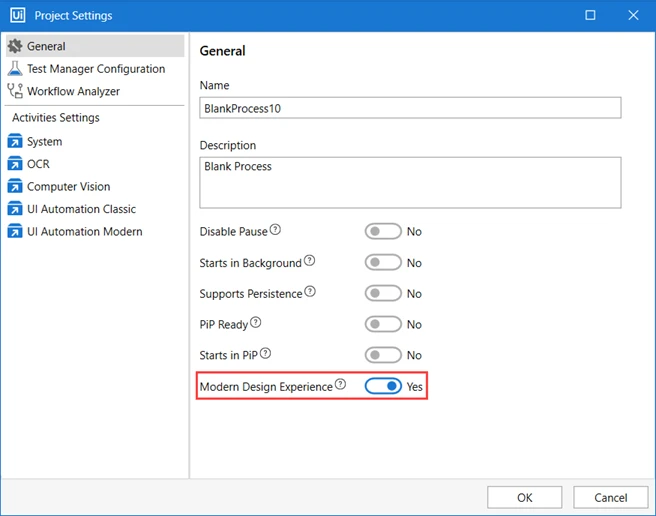Switch off Modern Design Experience toggle

[x=383, y=386]
